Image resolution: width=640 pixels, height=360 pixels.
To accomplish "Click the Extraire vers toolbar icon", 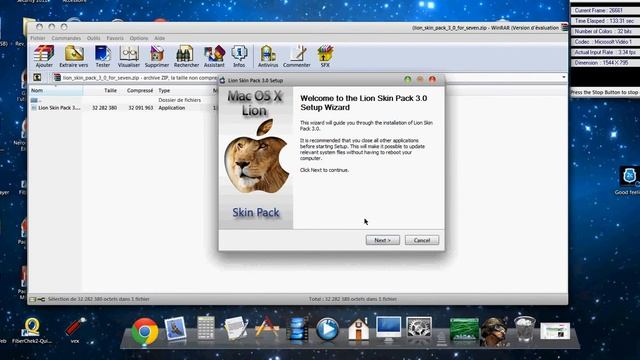I will (73, 56).
